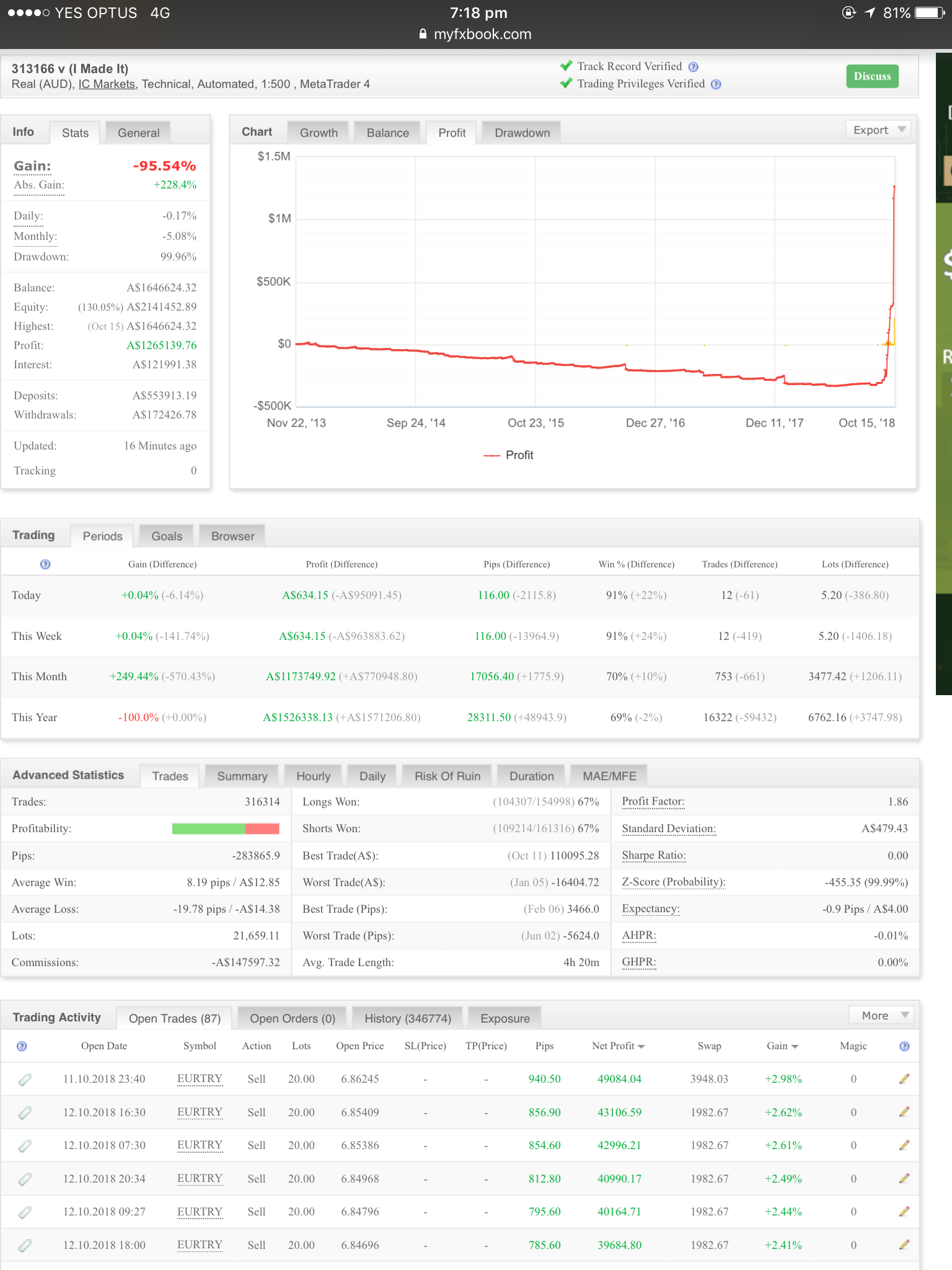Tap the myfxbook.com address bar

pyautogui.click(x=475, y=34)
